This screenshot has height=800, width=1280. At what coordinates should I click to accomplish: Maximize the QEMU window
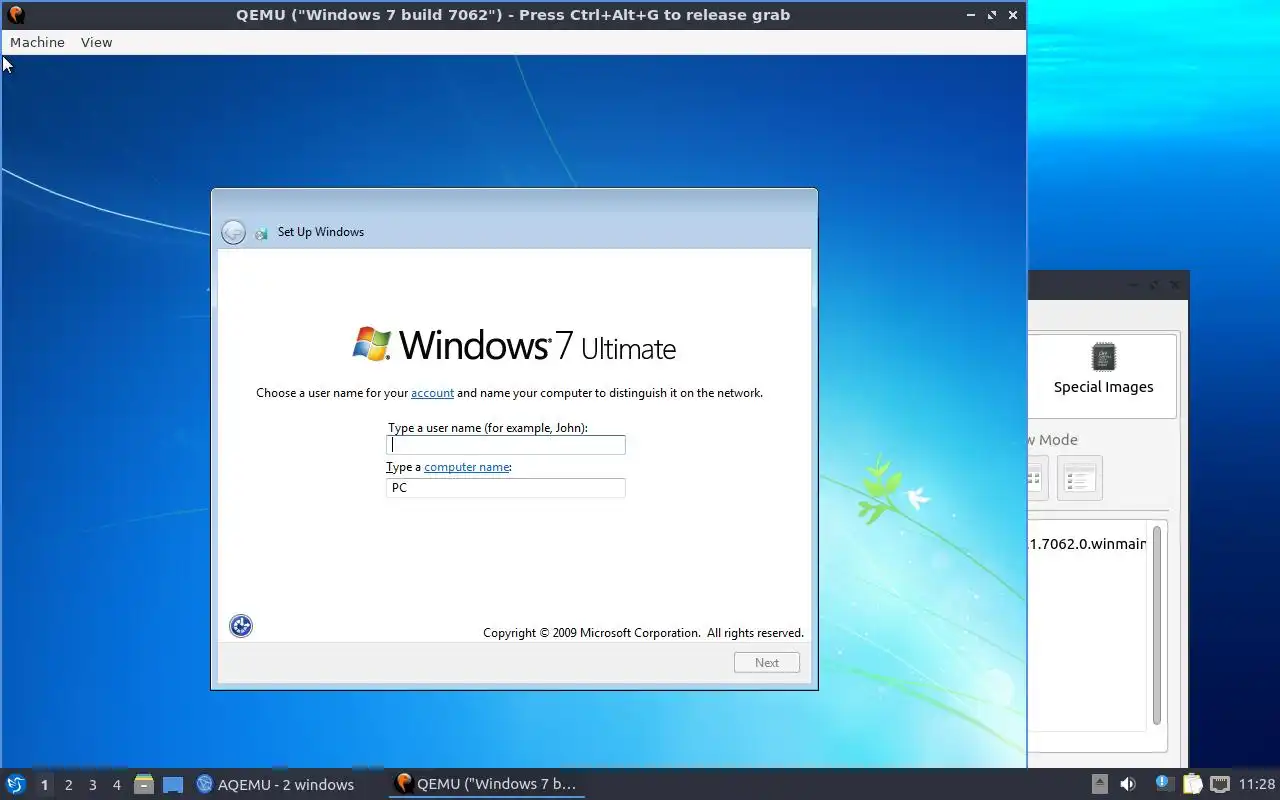[x=992, y=15]
